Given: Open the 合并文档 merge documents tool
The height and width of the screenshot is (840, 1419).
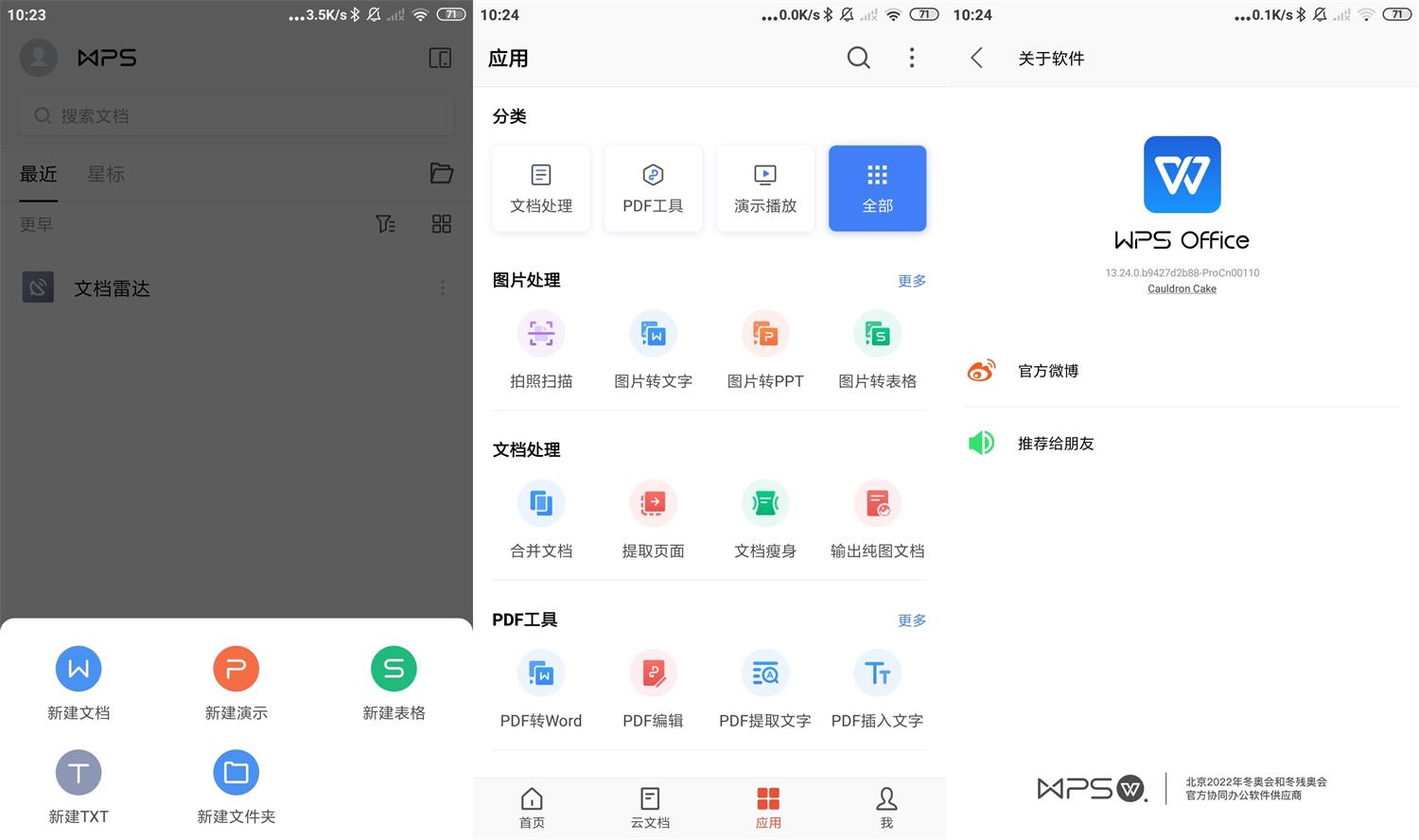Looking at the screenshot, I should (540, 518).
